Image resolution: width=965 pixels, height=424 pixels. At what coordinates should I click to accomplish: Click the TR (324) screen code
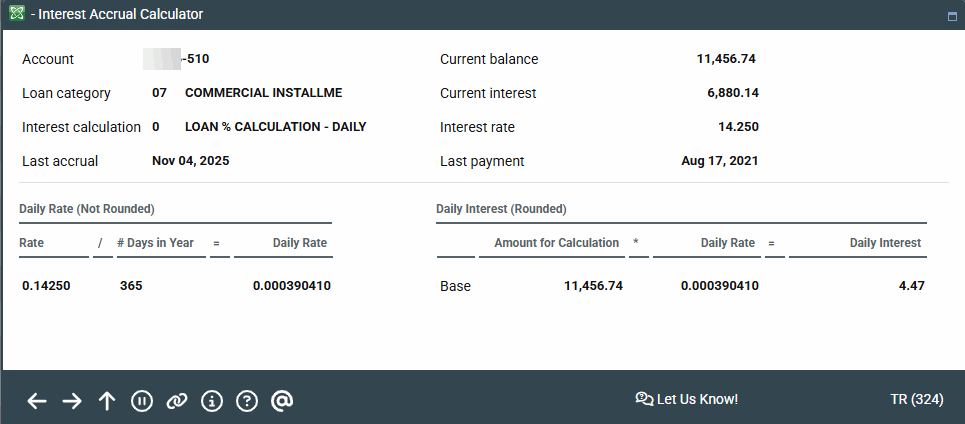pos(916,399)
